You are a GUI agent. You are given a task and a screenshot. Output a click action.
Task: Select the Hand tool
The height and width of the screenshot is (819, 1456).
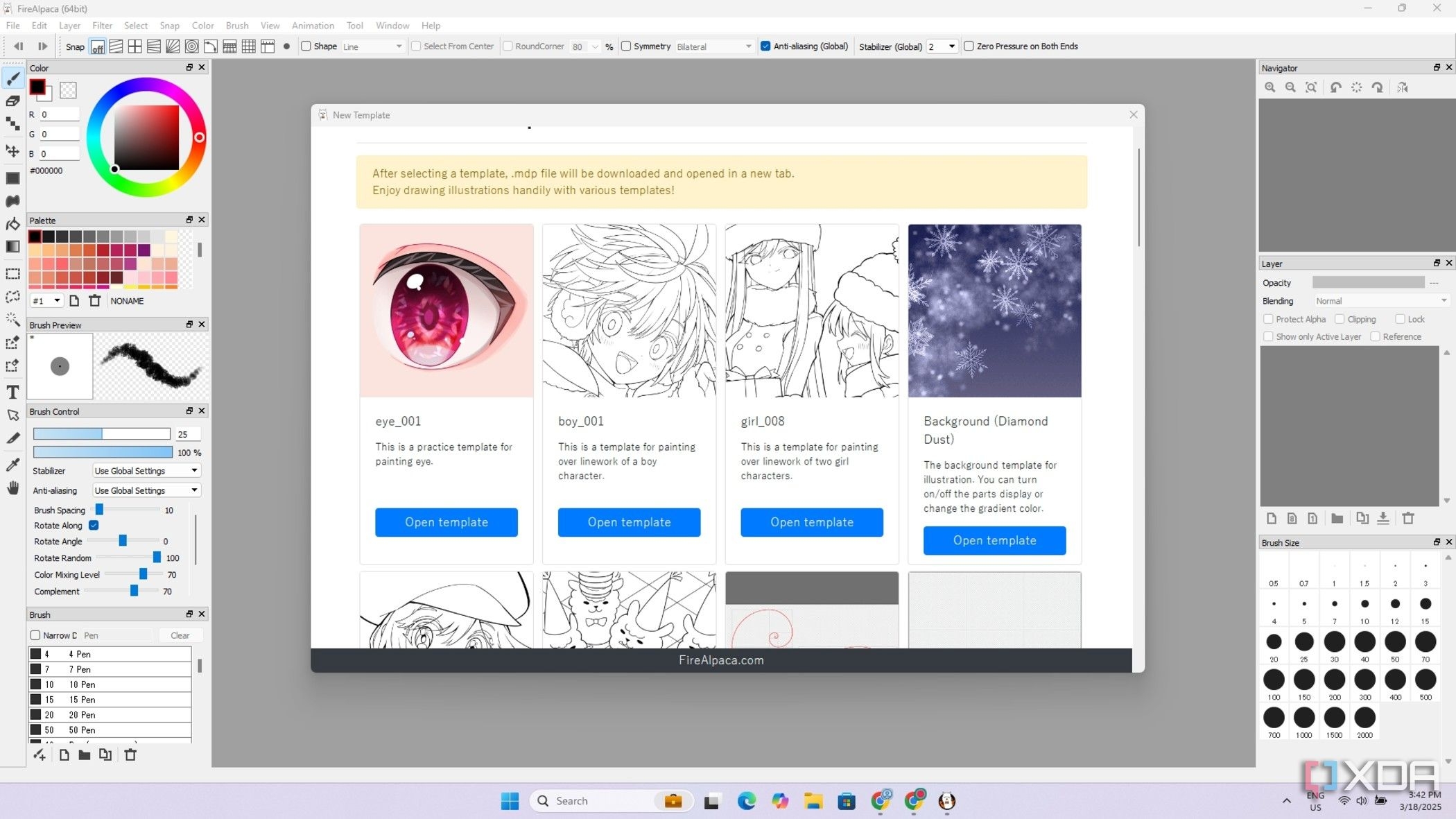pyautogui.click(x=12, y=488)
